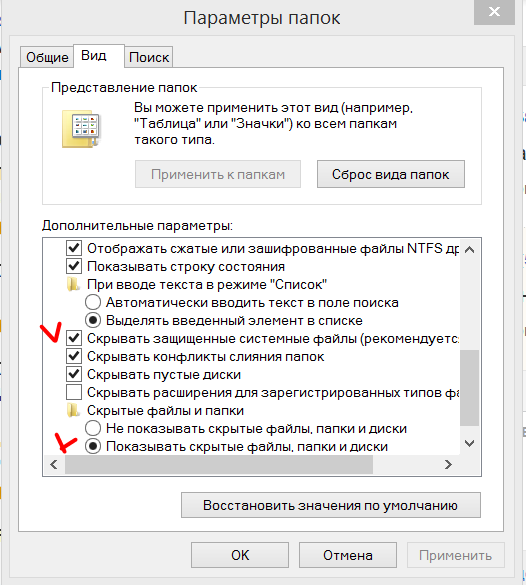Close the Параметры папок dialog
Image resolution: width=526 pixels, height=585 pixels.
[494, 12]
